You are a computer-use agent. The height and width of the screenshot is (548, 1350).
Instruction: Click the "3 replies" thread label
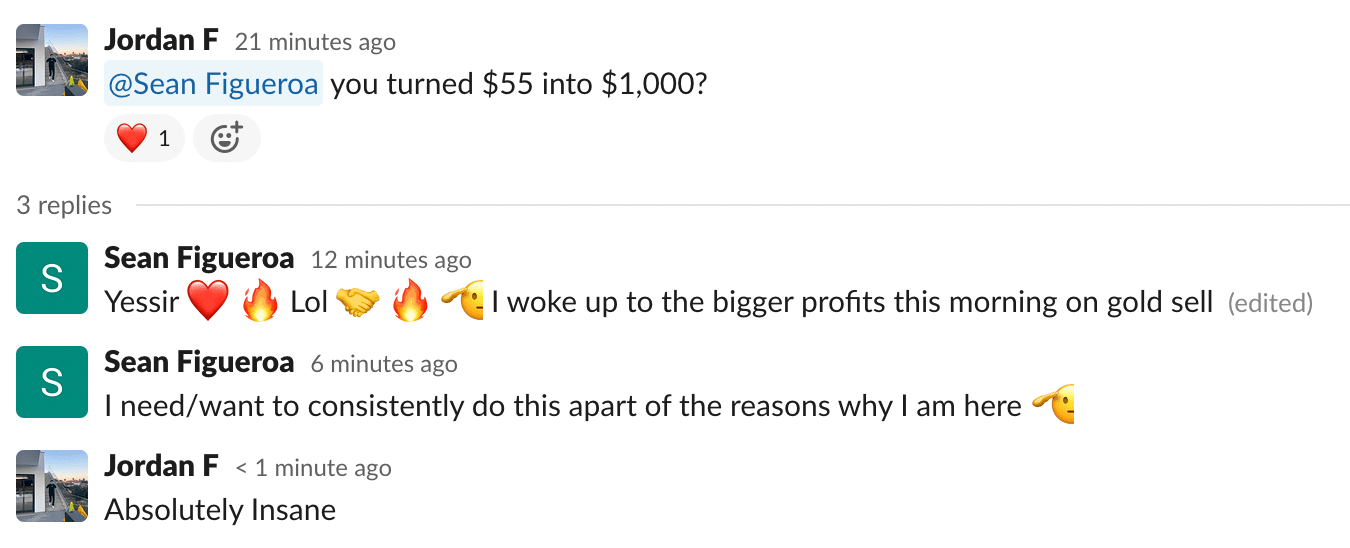pos(64,205)
